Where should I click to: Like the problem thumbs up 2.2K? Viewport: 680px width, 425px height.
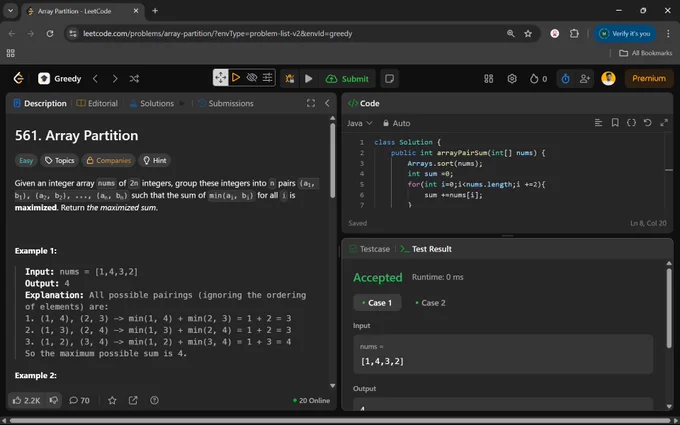coord(26,400)
